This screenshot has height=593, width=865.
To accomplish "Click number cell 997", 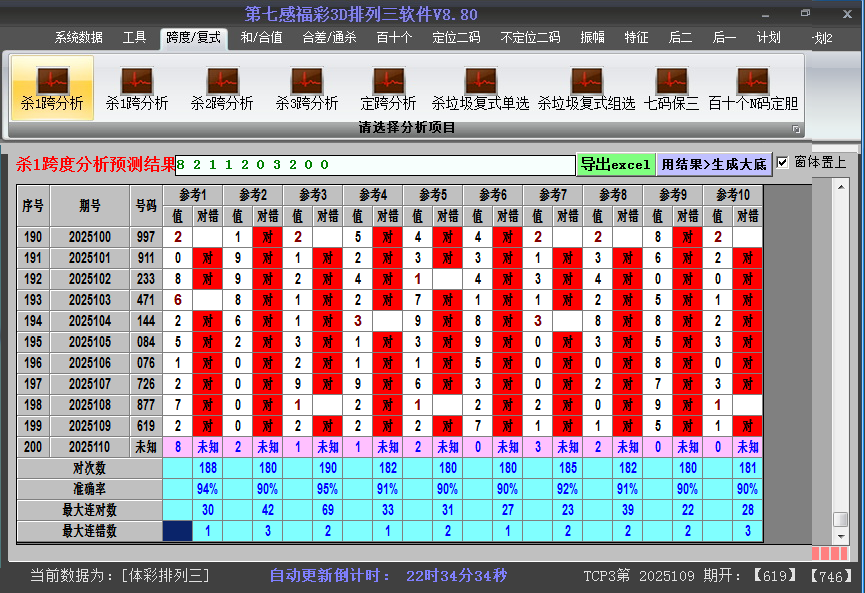I will pyautogui.click(x=146, y=237).
